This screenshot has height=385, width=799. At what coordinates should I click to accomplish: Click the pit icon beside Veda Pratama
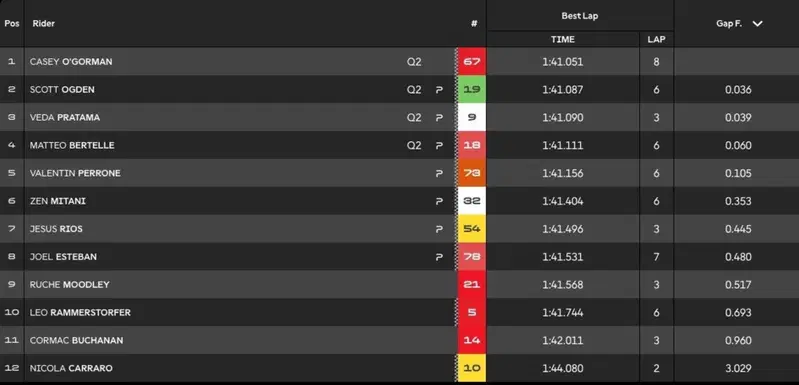coord(439,118)
